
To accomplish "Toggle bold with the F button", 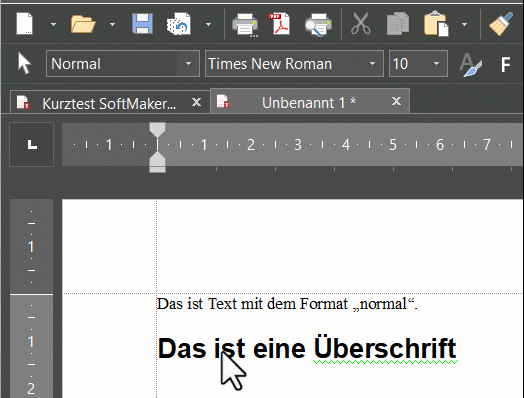I will click(506, 64).
